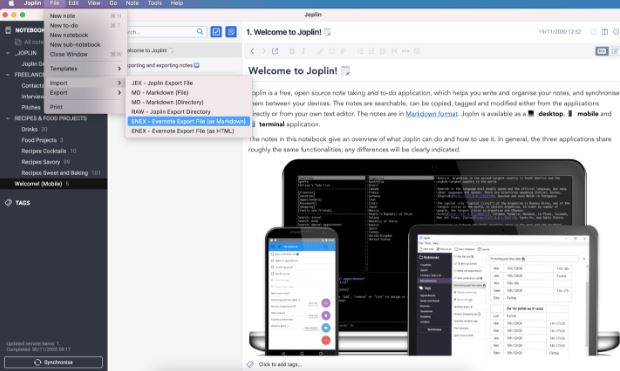Open the Go menu
Image resolution: width=620 pixels, height=371 pixels.
[113, 3]
